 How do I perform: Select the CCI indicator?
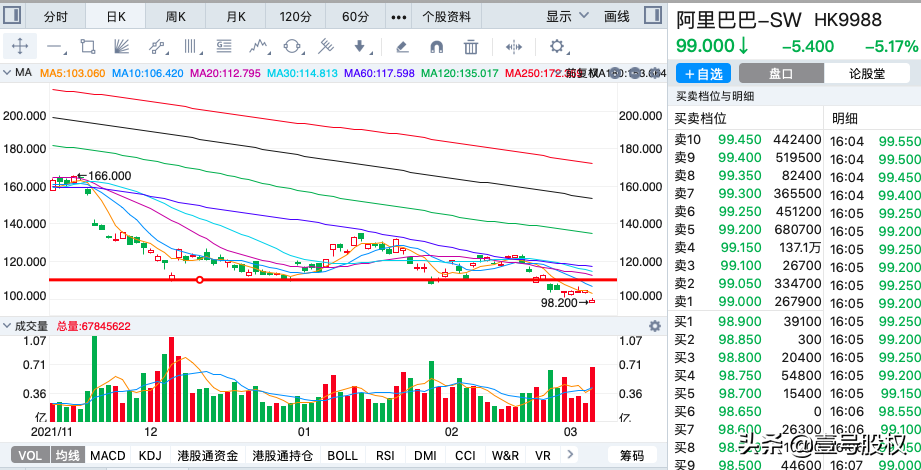tap(465, 455)
